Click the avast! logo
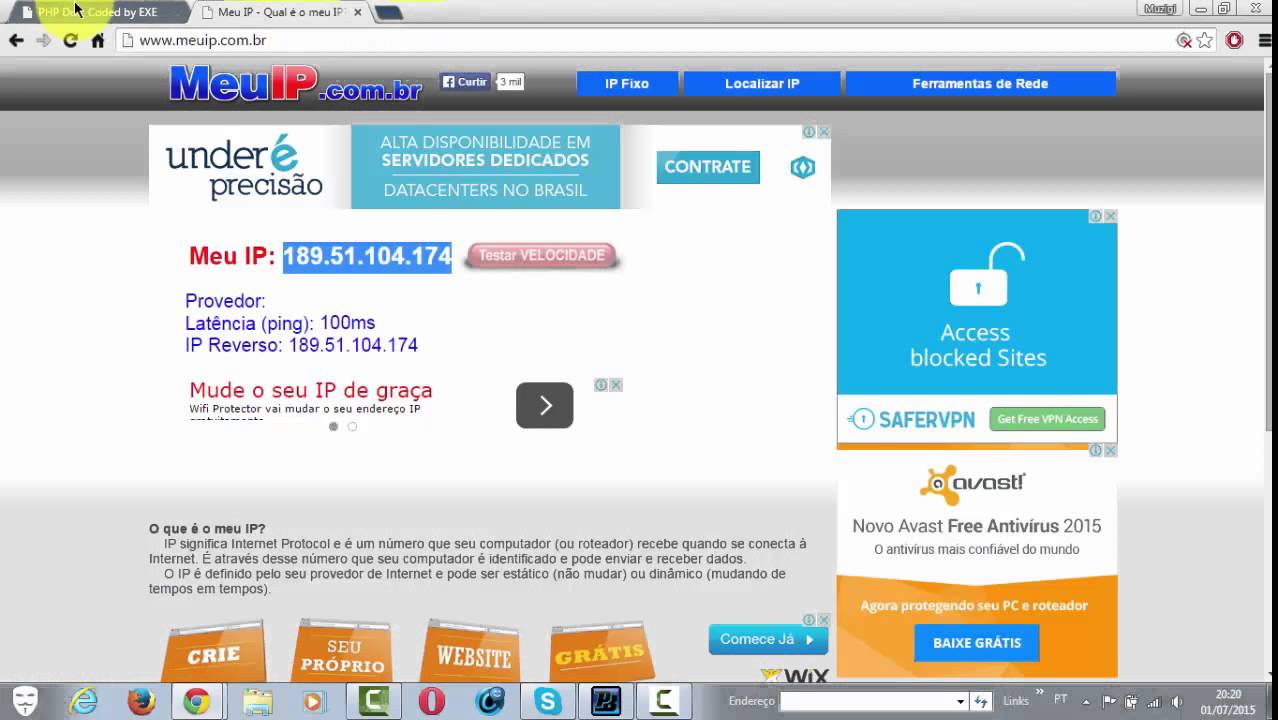Viewport: 1278px width, 720px height. (x=973, y=485)
